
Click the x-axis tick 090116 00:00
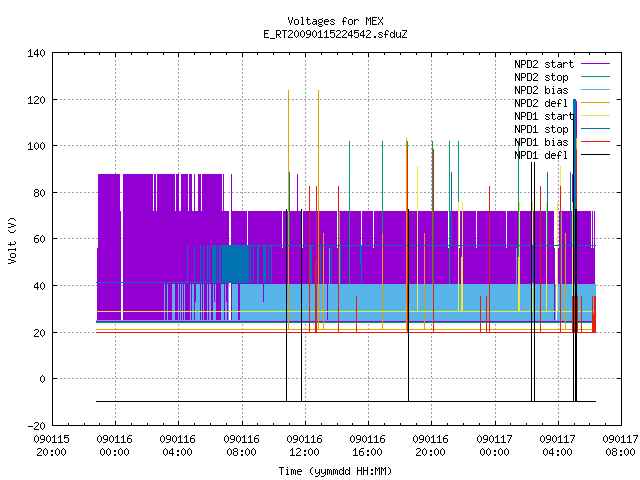click(x=115, y=446)
